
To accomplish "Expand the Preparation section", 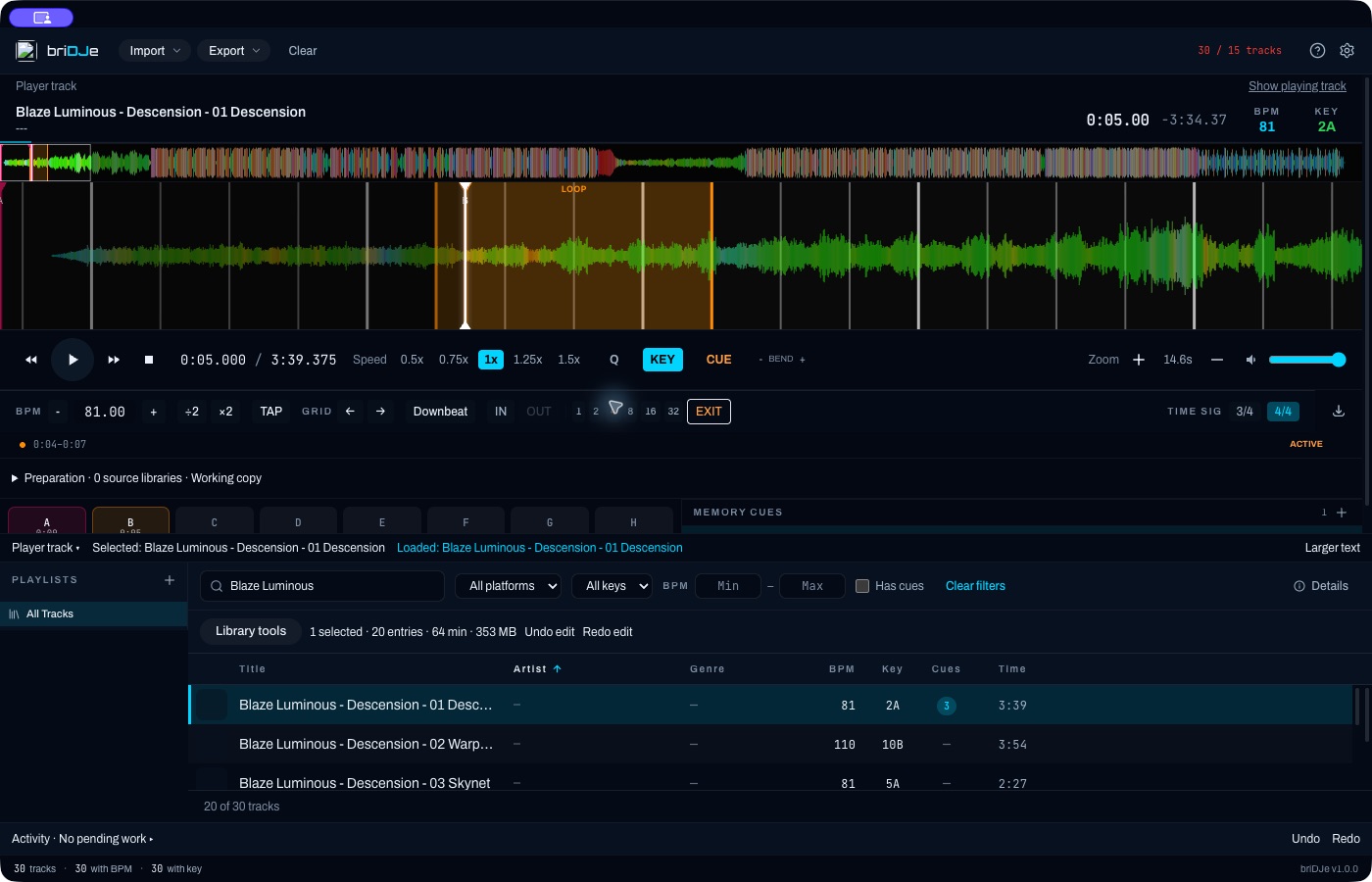I will 136,478.
